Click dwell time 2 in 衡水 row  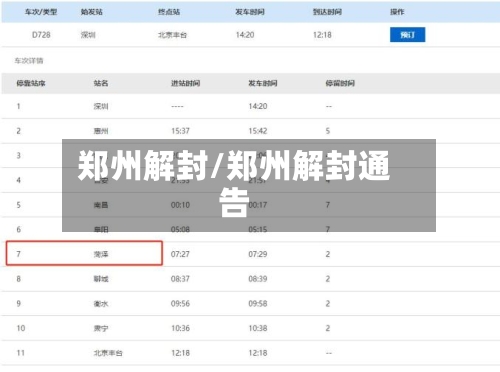(328, 304)
